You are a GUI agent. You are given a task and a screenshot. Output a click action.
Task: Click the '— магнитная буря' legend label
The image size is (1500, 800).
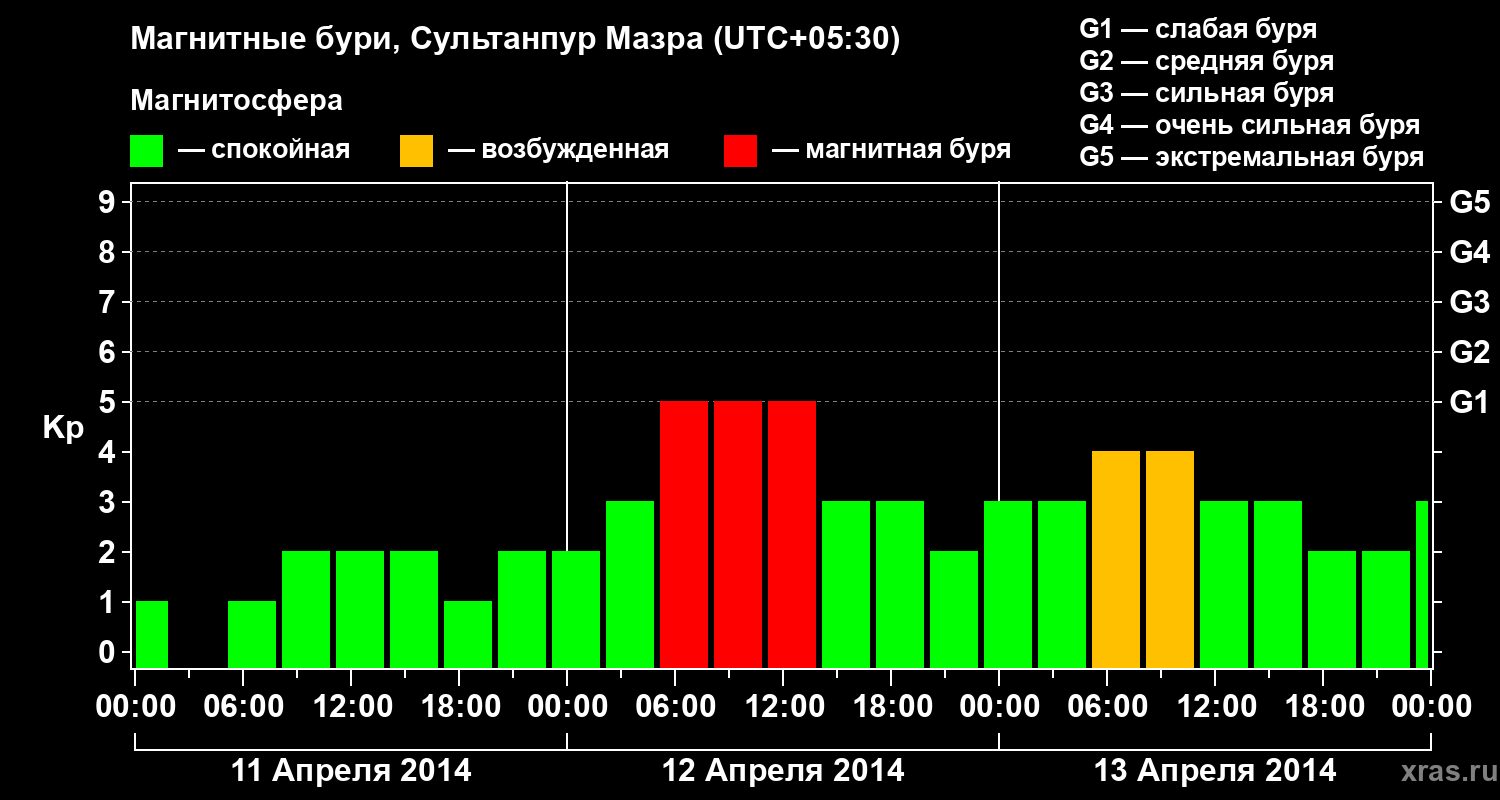tap(891, 150)
